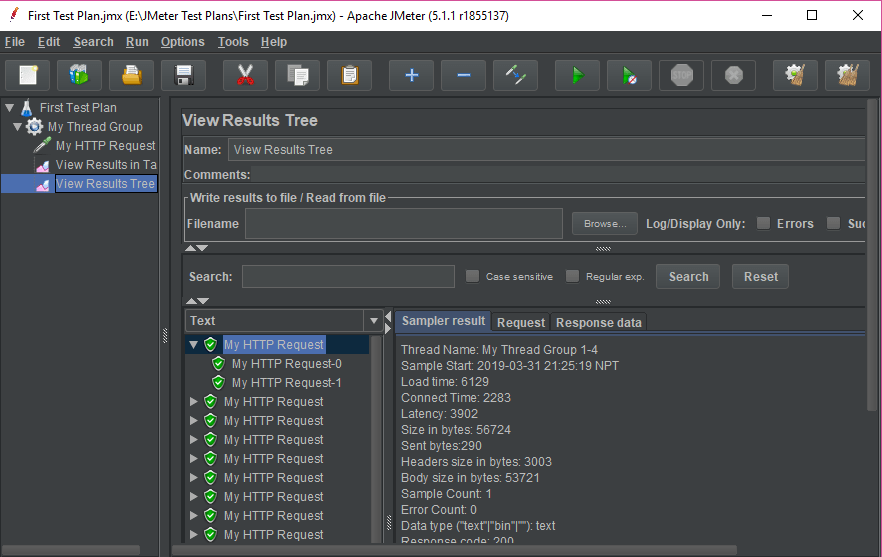Click the Latency: 3902 line
This screenshot has width=882, height=557.
(x=439, y=414)
